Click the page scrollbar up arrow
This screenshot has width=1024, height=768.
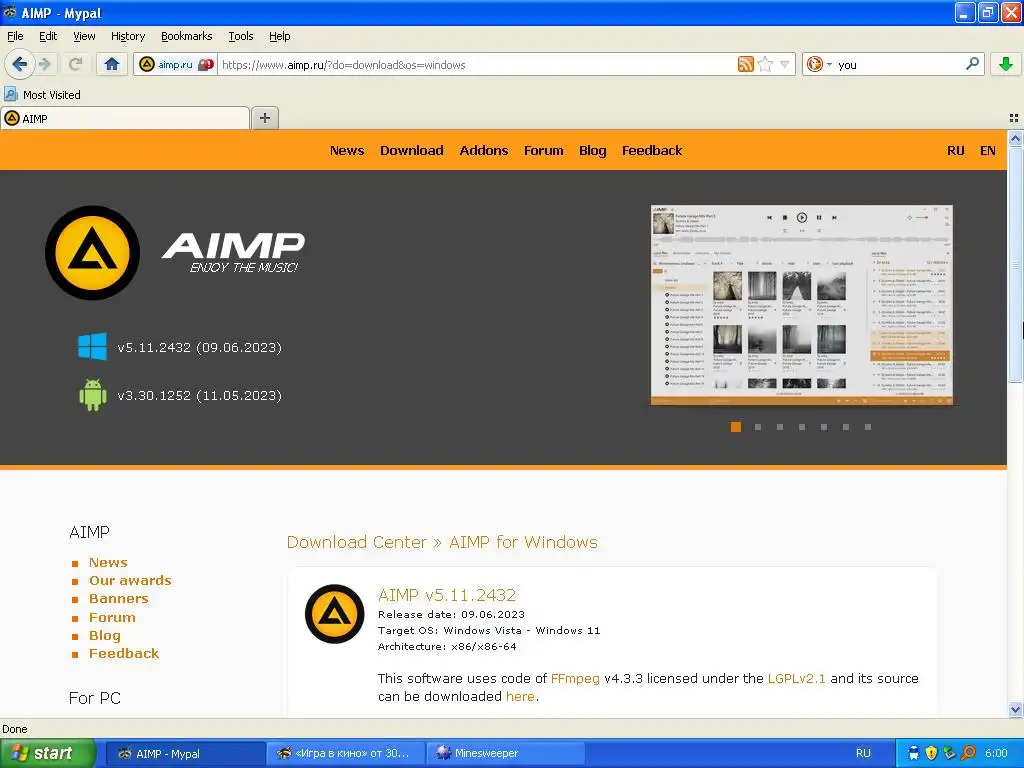coord(1015,138)
